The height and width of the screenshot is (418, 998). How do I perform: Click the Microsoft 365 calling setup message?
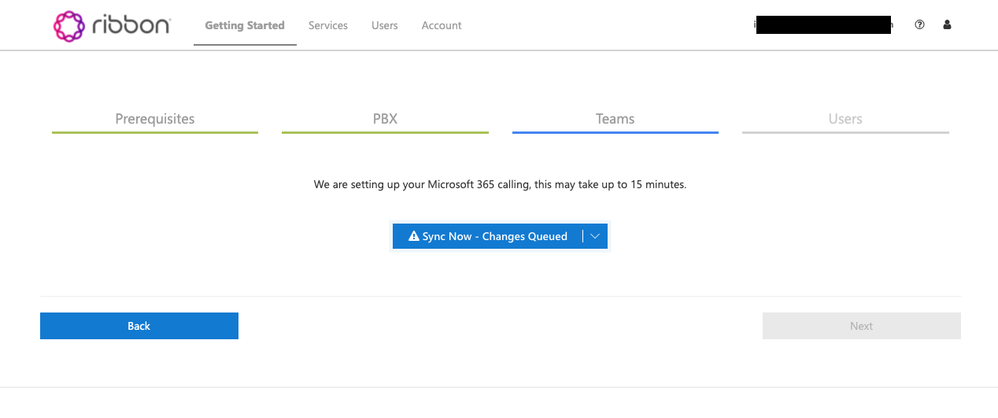500,185
